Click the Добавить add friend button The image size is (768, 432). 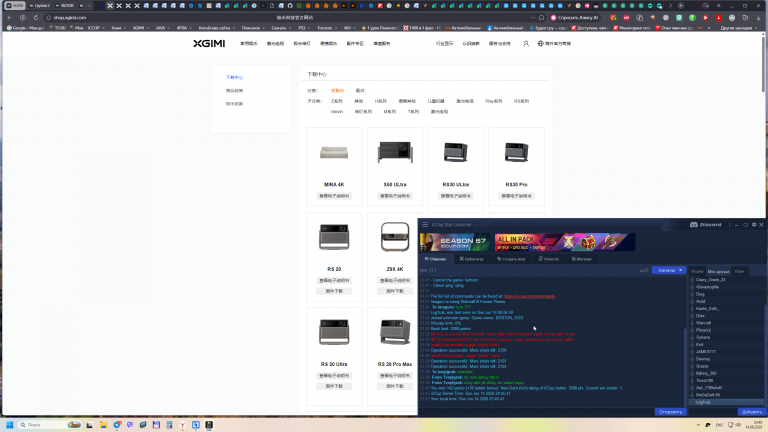click(x=752, y=412)
